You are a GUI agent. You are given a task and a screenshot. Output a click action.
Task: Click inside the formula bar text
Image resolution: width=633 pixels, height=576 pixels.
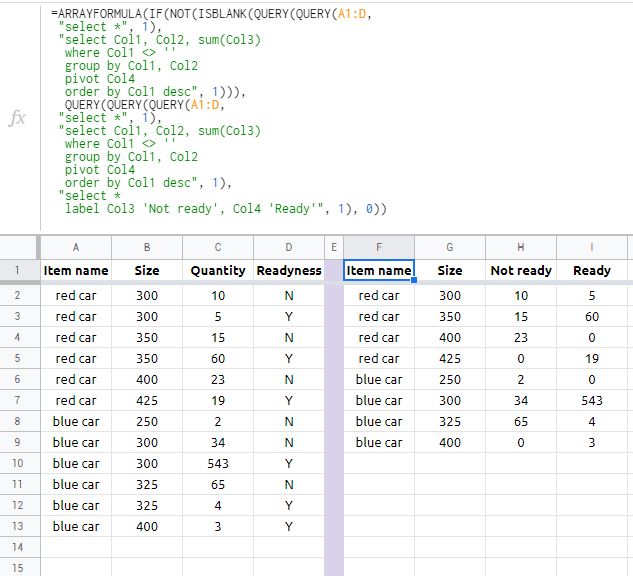click(x=218, y=111)
